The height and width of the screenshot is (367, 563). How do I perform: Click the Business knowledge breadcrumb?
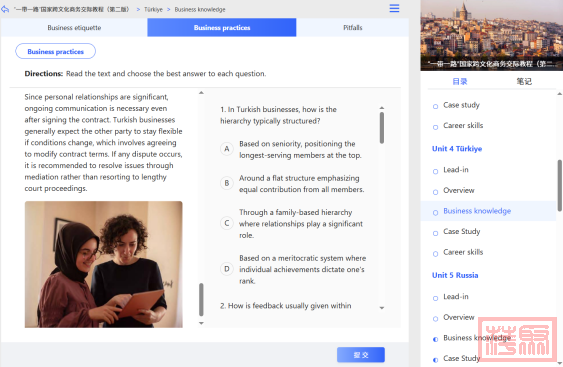coord(200,10)
